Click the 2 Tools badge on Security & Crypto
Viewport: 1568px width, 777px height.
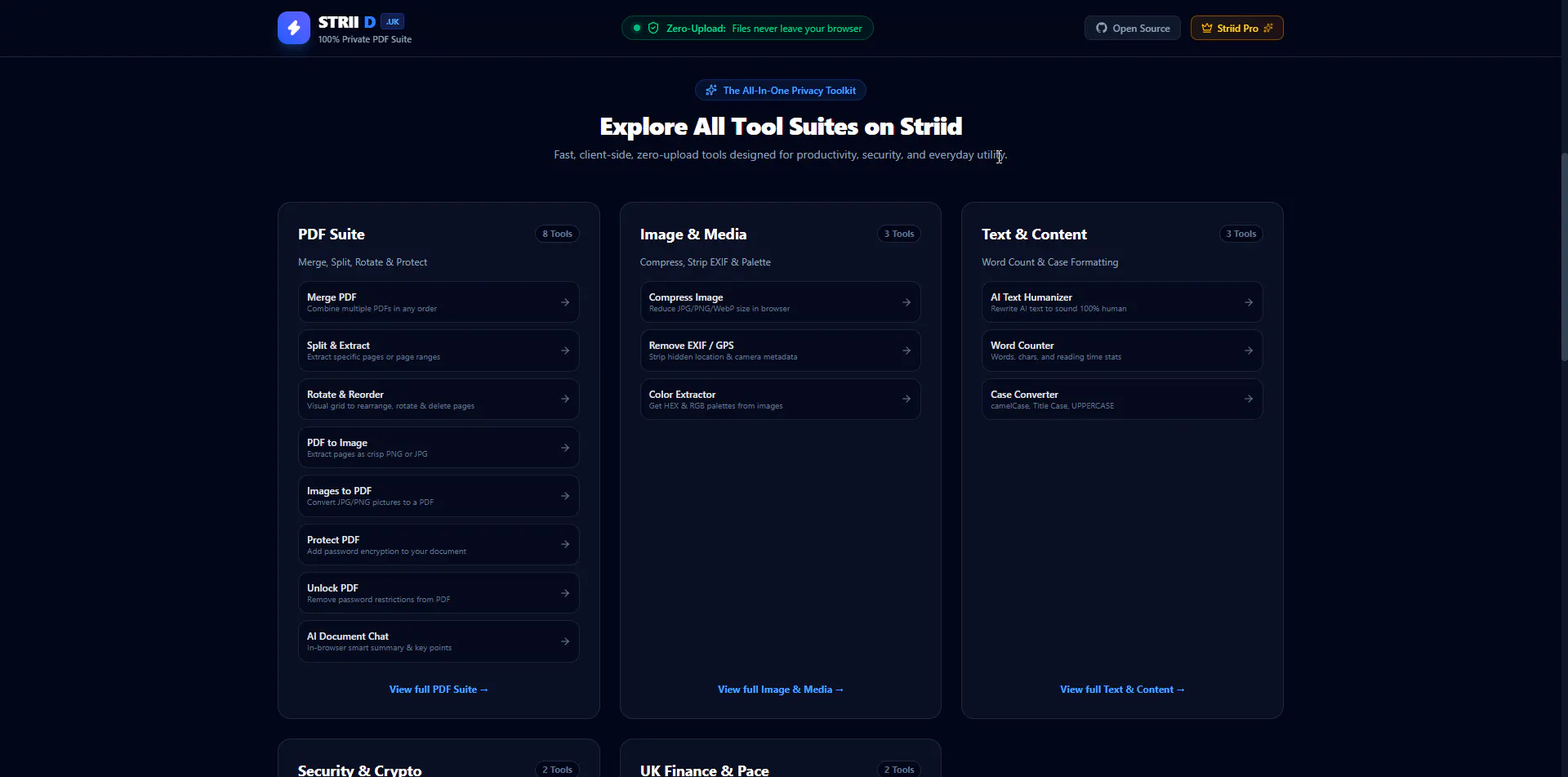coord(558,770)
